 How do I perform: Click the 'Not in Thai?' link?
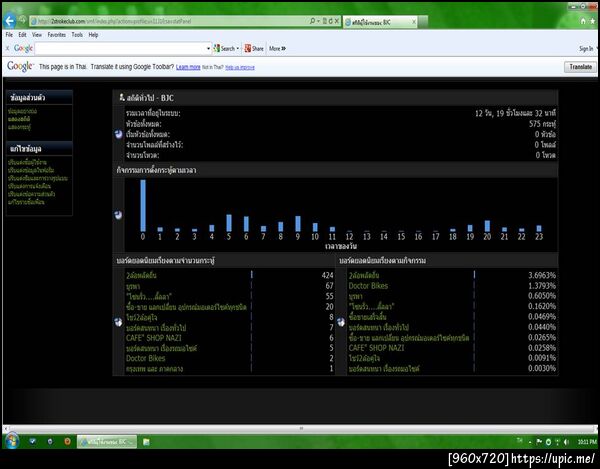click(212, 67)
